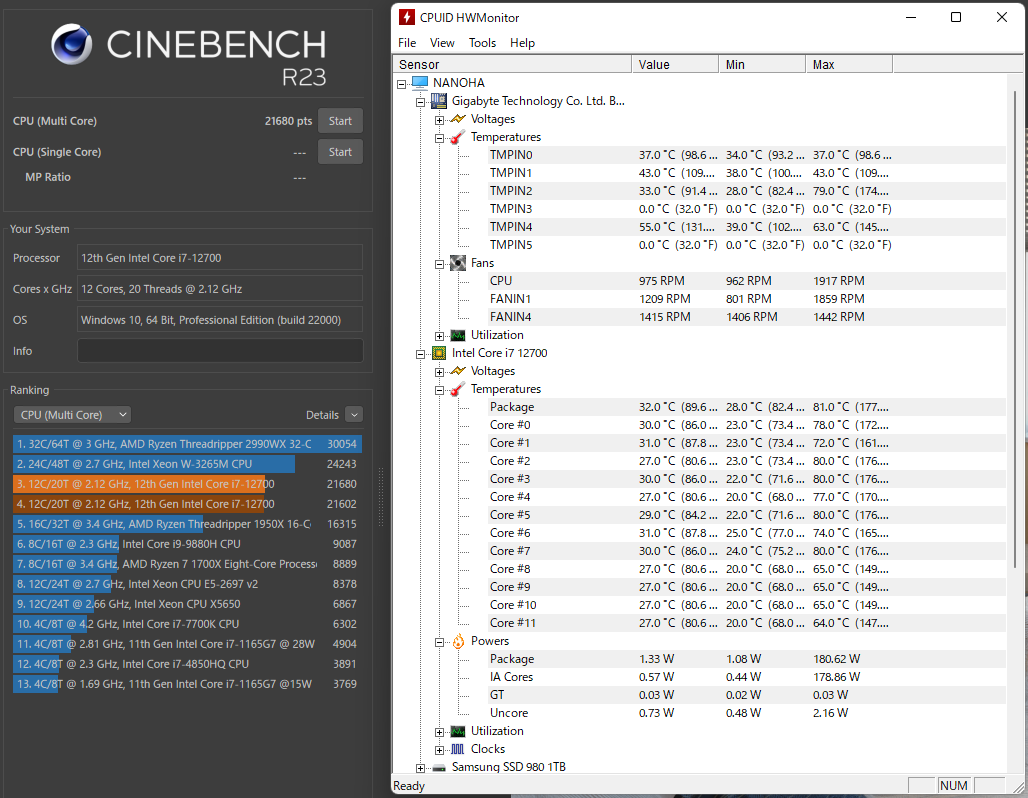Click the Fans icon
Viewport: 1028px width, 798px height.
click(x=458, y=263)
